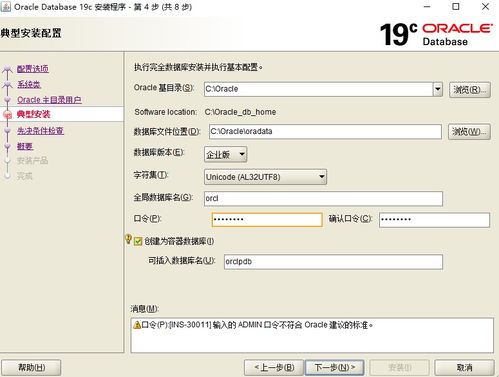Click the red current-step marker for 典型安装
The width and height of the screenshot is (499, 377).
coord(8,115)
